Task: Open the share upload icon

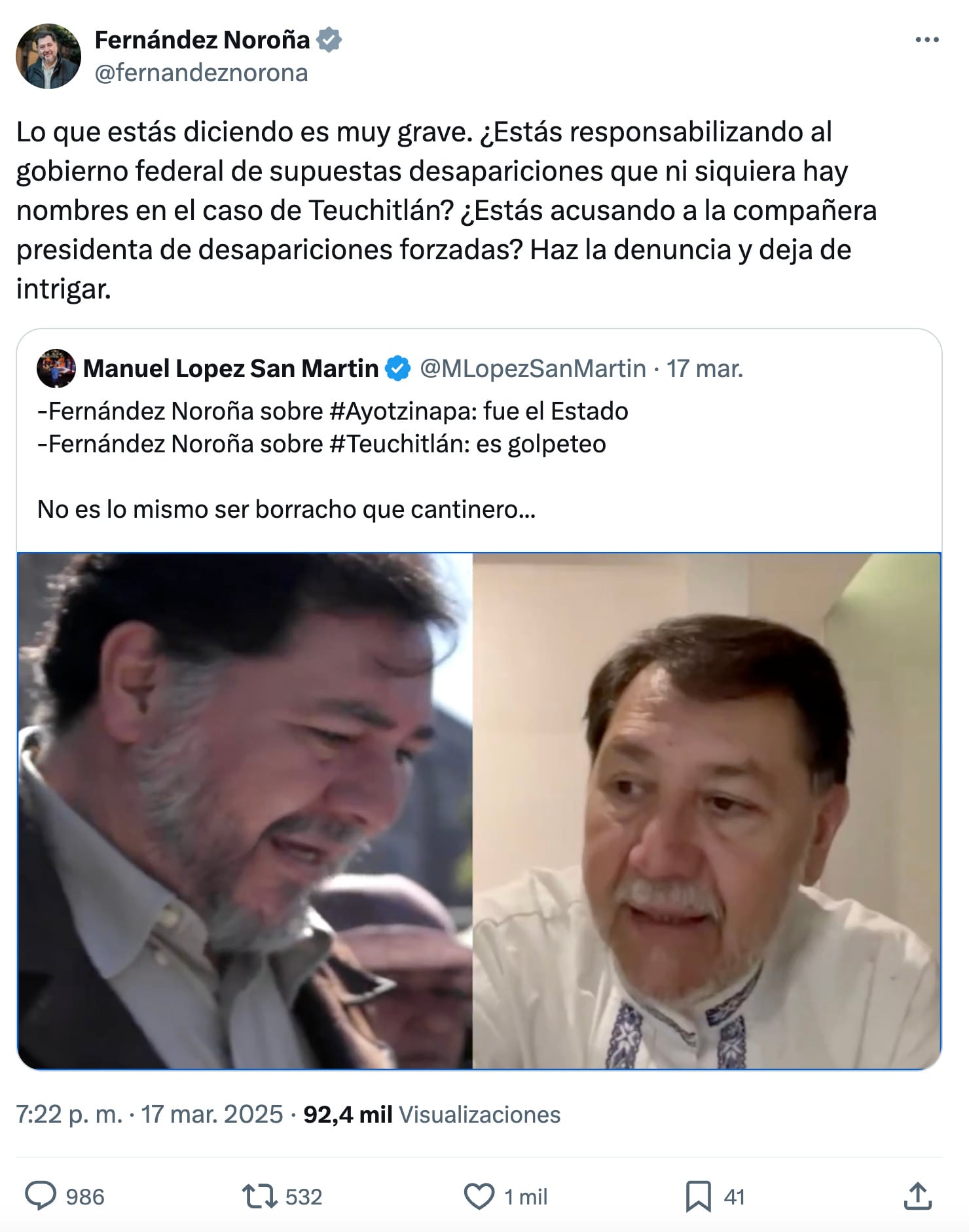Action: [917, 1195]
